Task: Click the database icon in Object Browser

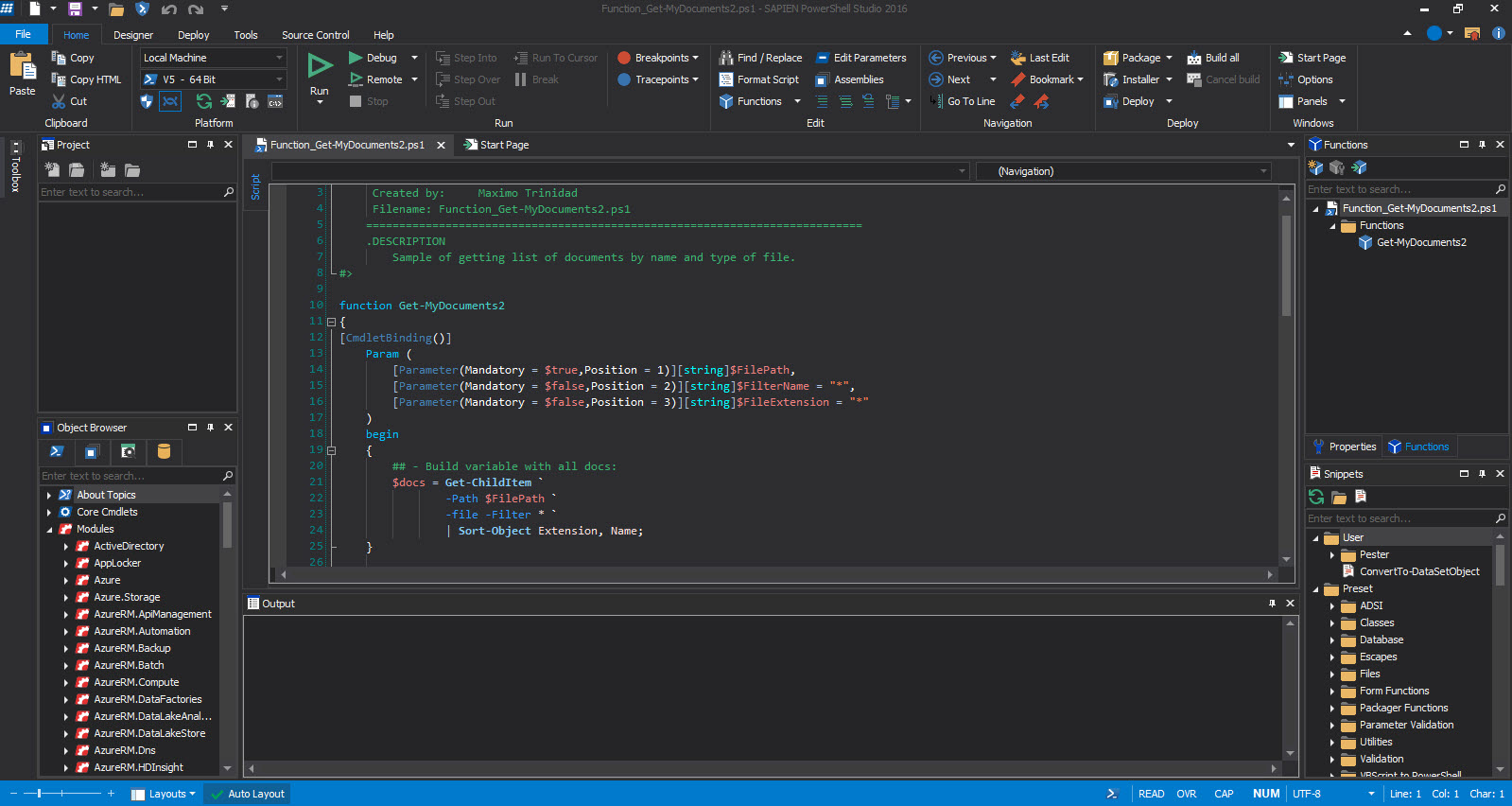Action: point(164,451)
